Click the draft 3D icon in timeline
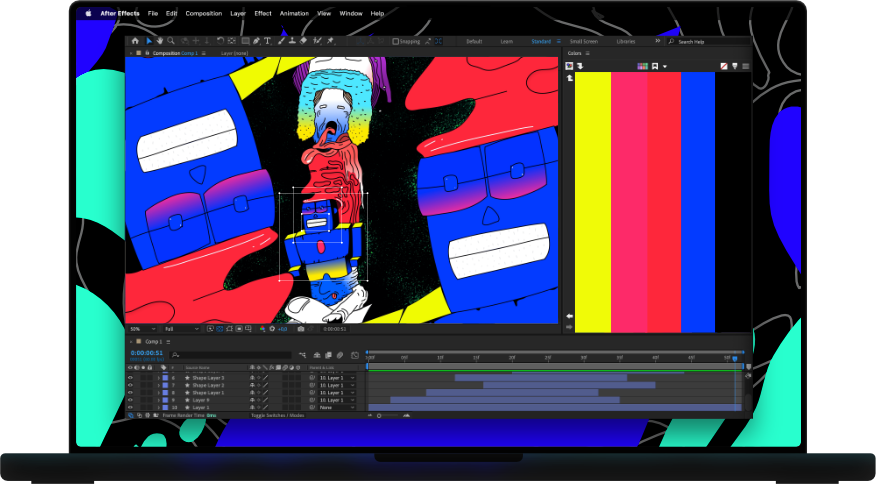876x484 pixels. [317, 355]
